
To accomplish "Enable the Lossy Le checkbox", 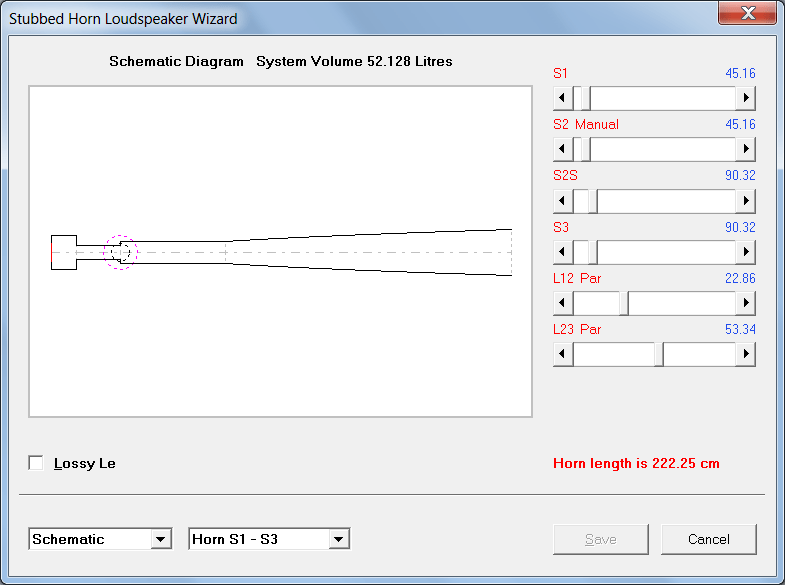I will coord(36,463).
